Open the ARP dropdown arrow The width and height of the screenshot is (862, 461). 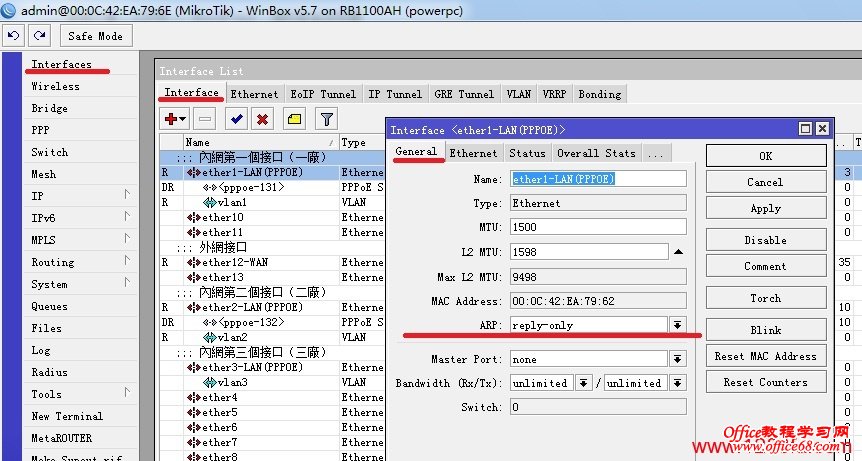677,325
